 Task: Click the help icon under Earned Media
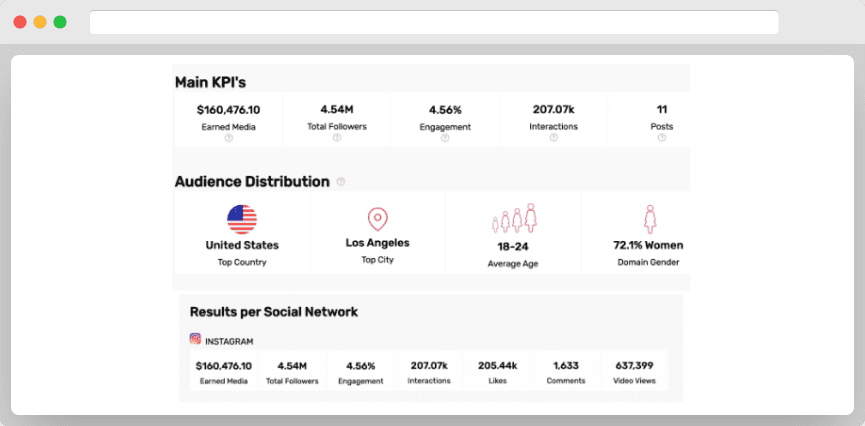point(228,138)
